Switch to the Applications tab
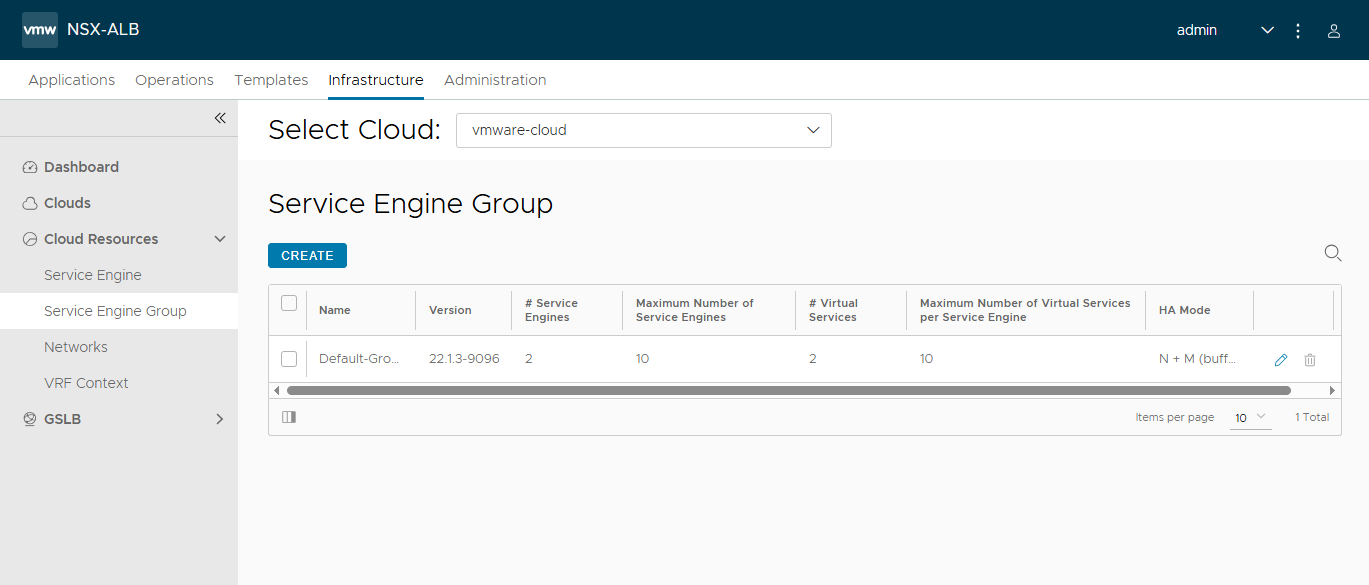This screenshot has width=1369, height=585. click(72, 80)
